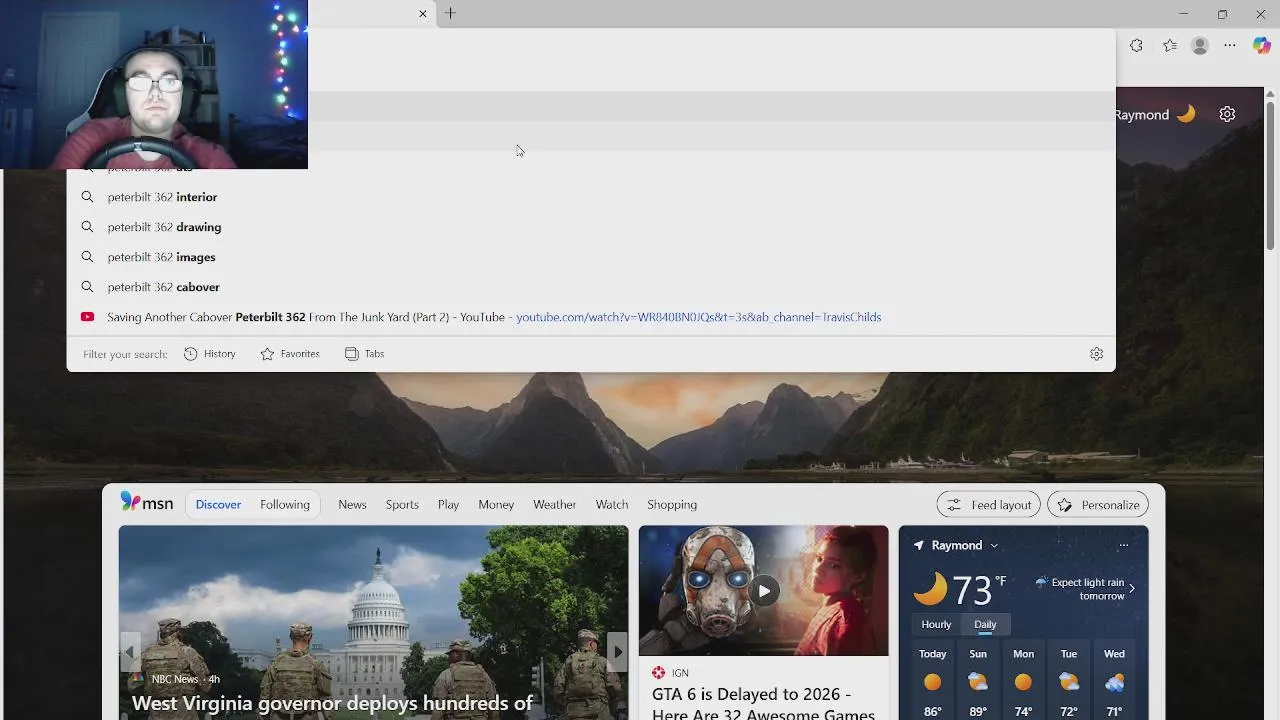The height and width of the screenshot is (720, 1280).
Task: Click the YouTube icon beside video suggestion
Action: [87, 317]
